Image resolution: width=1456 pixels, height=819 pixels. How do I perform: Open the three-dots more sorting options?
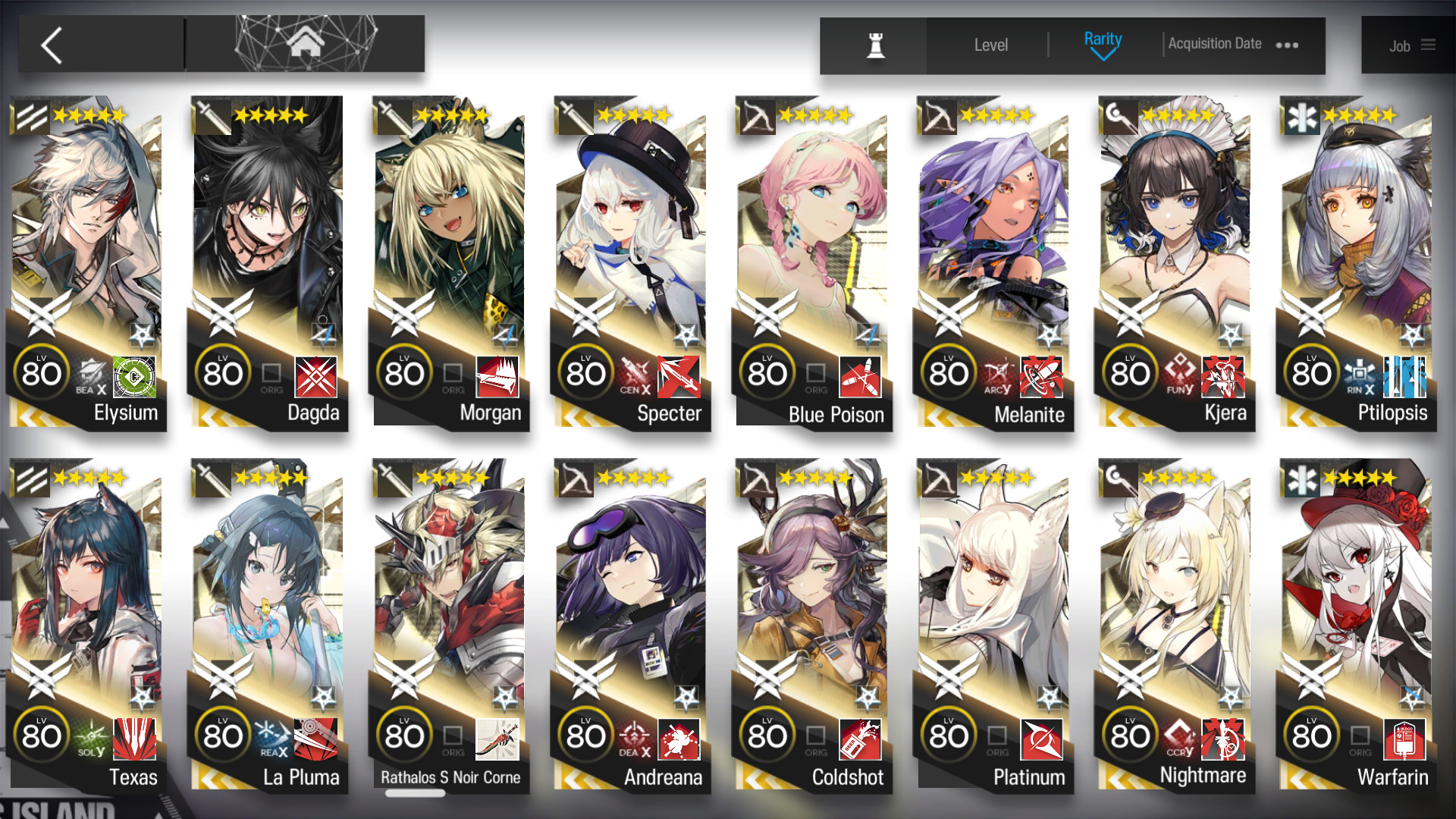pyautogui.click(x=1287, y=45)
